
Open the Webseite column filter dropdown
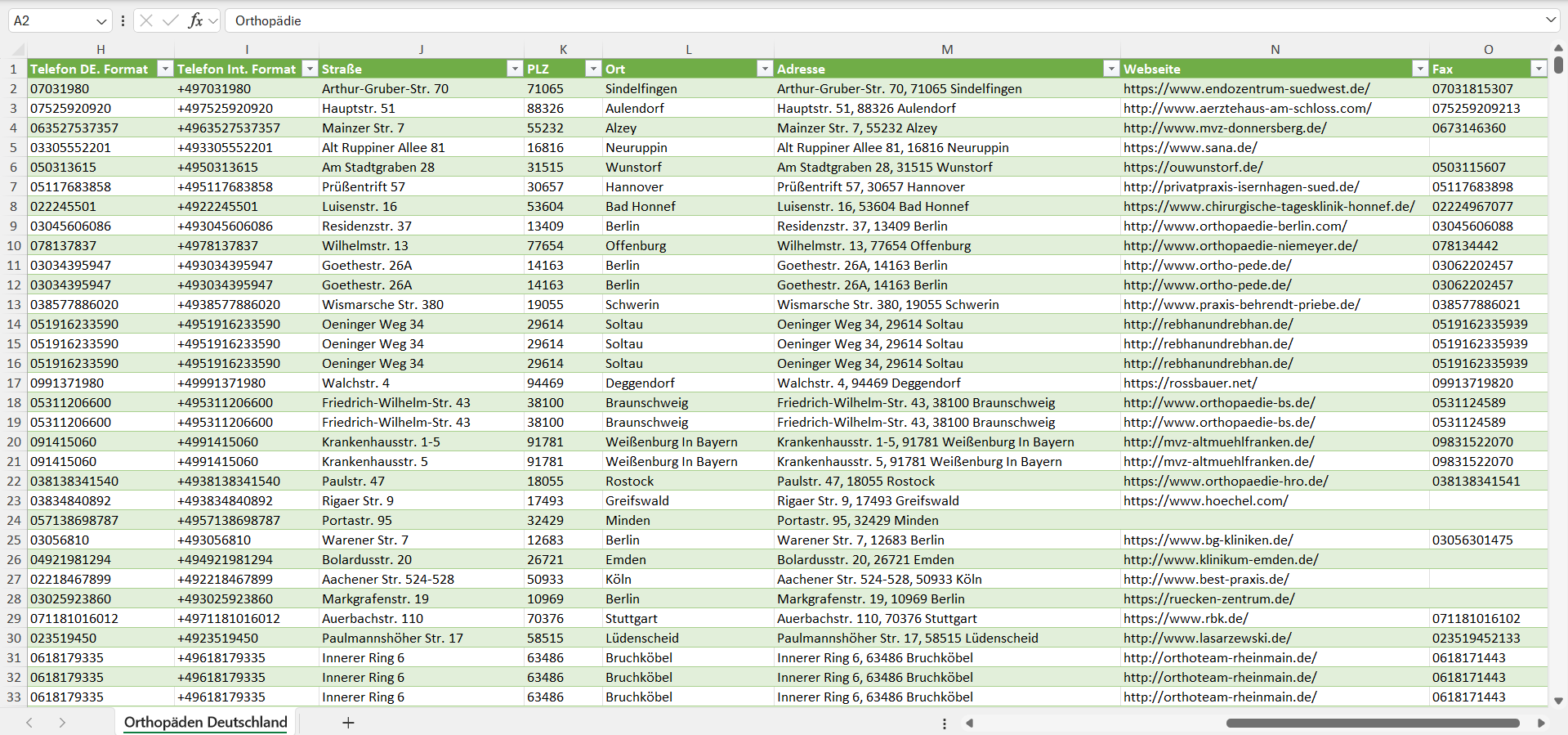point(1420,69)
